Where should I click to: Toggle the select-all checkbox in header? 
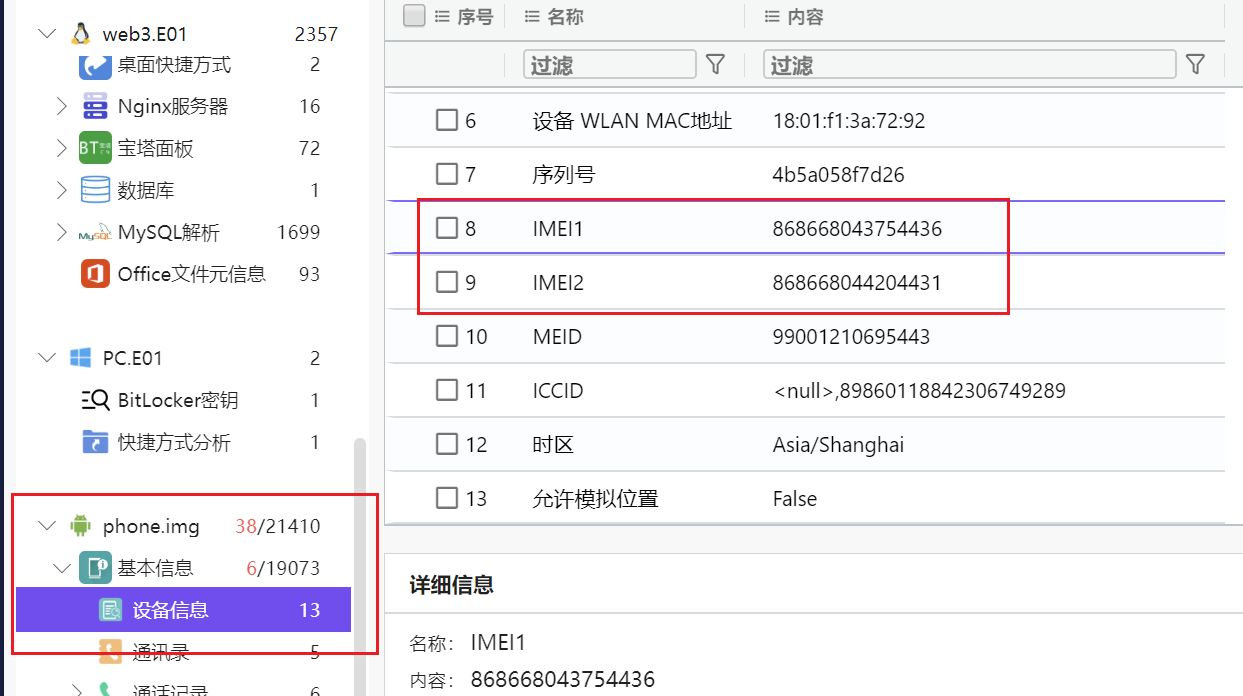coord(414,16)
